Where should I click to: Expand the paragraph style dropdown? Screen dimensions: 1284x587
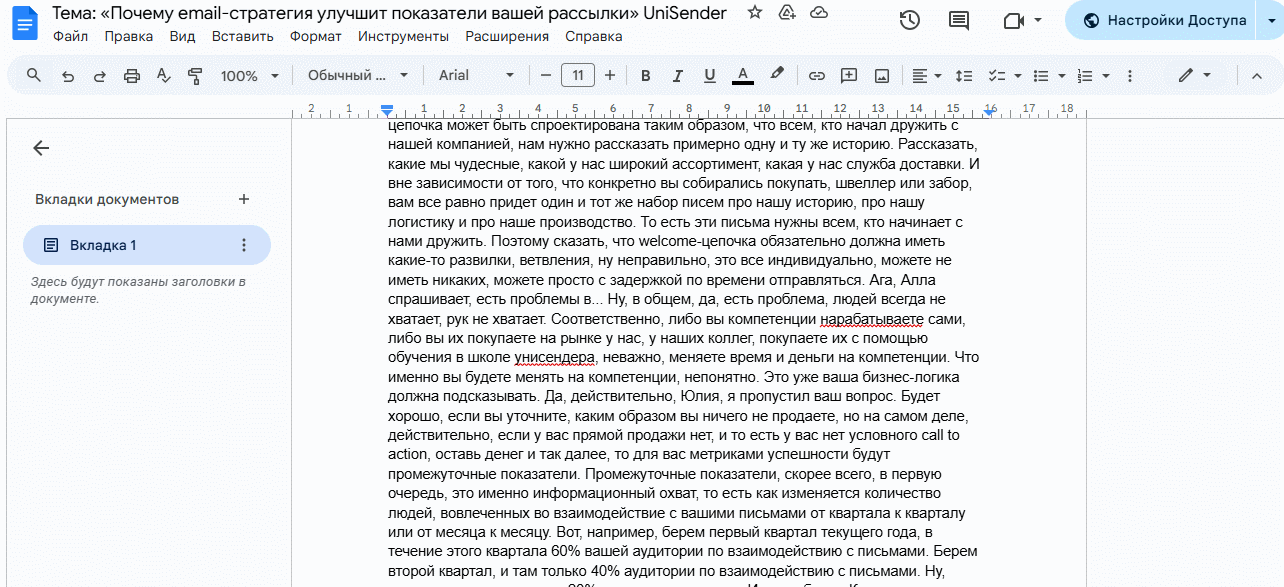pos(358,76)
